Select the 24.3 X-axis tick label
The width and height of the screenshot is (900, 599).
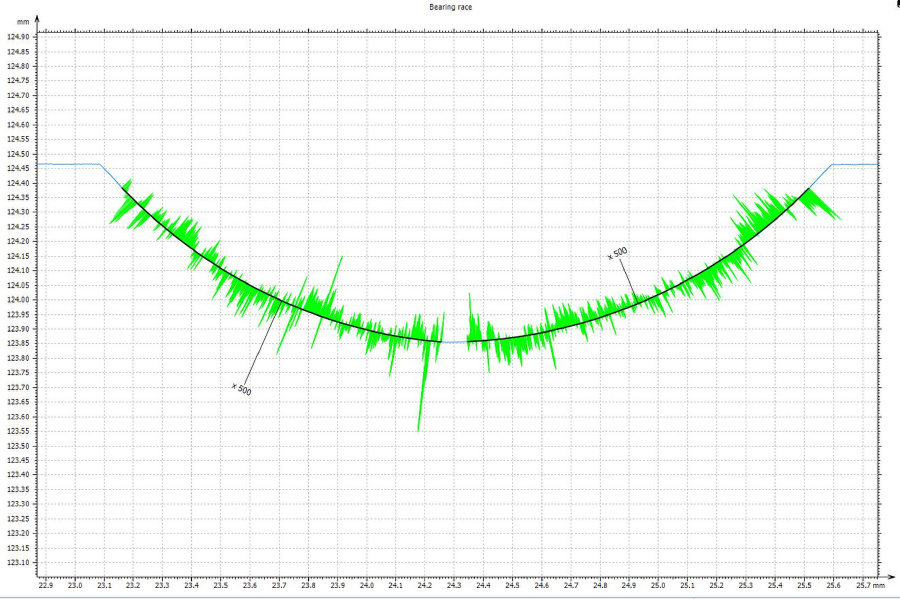[454, 584]
